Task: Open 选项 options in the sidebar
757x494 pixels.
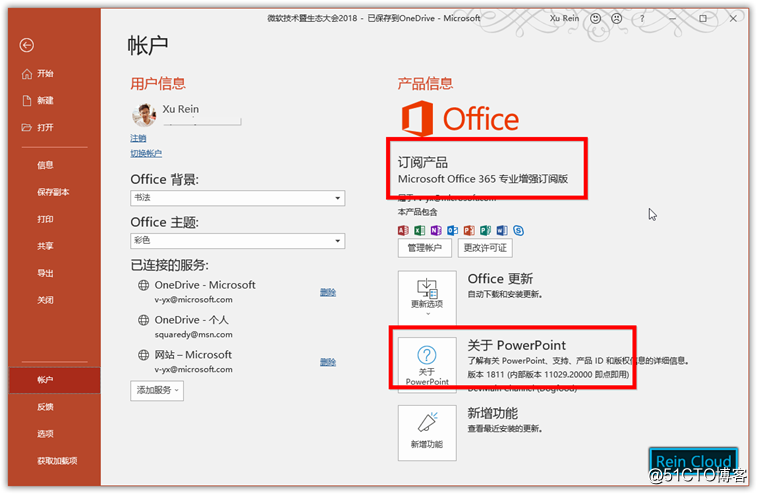Action: [x=45, y=434]
